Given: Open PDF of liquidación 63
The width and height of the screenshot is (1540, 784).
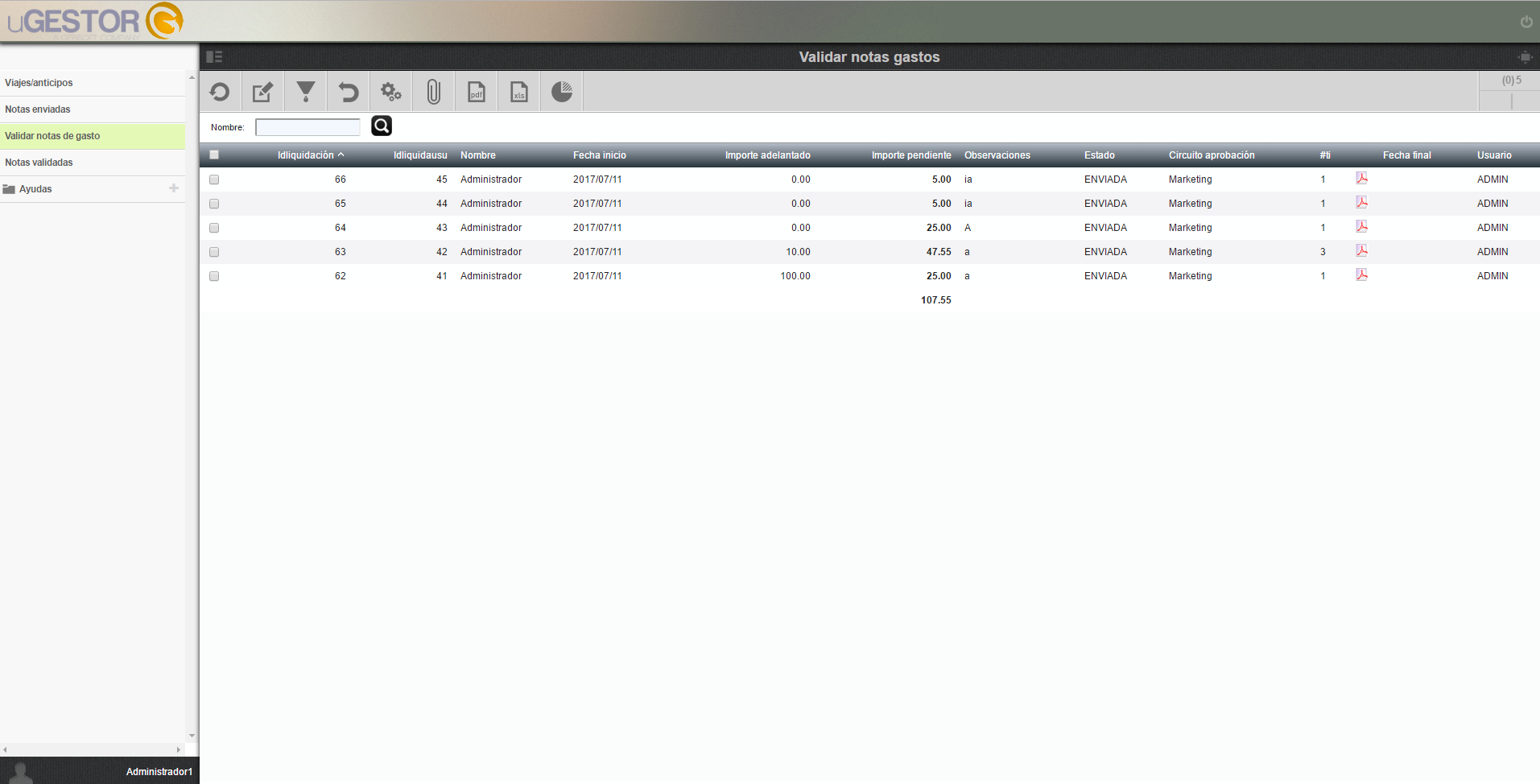Looking at the screenshot, I should (x=1361, y=250).
